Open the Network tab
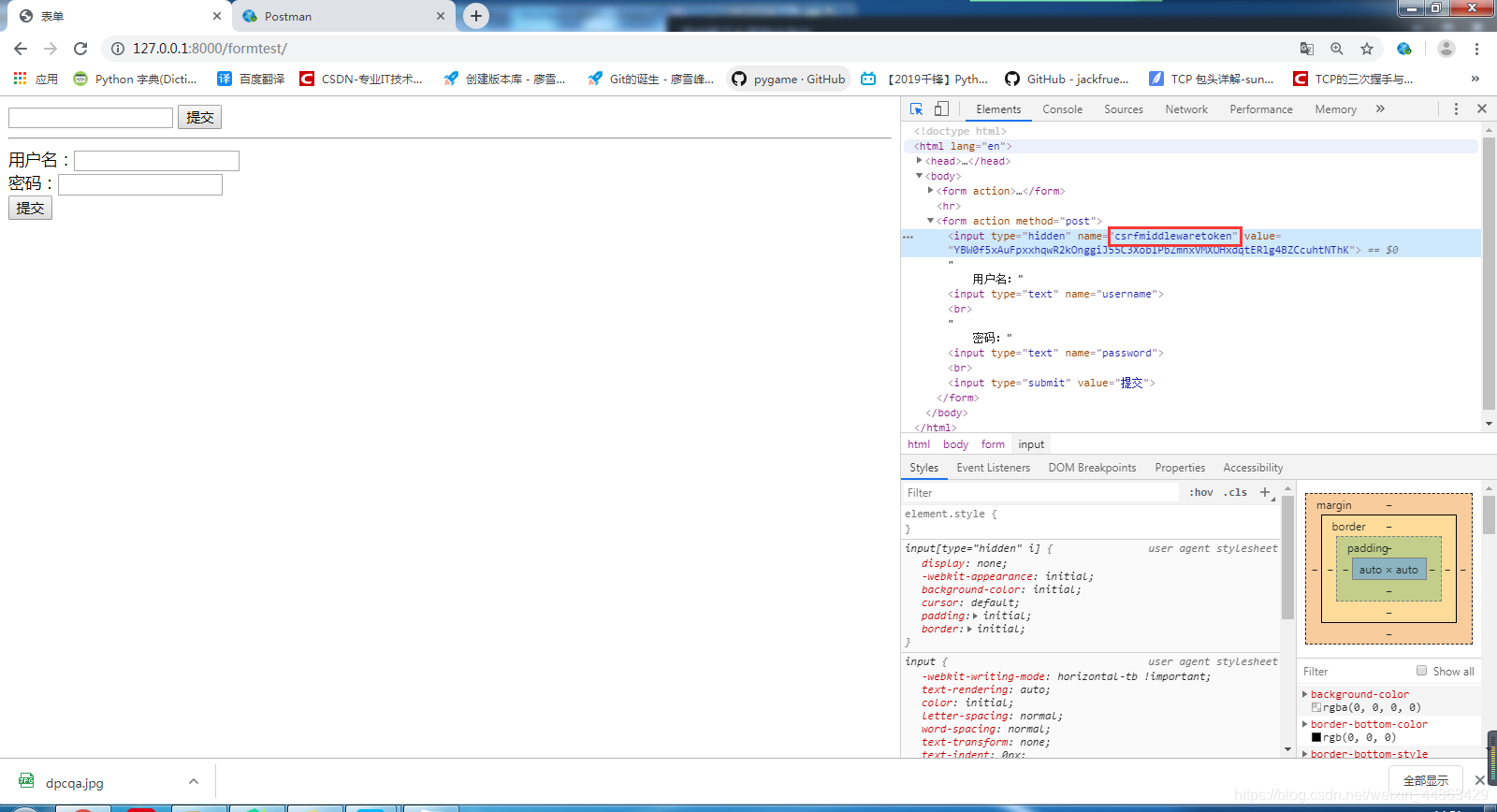The height and width of the screenshot is (812, 1497). (x=1186, y=109)
